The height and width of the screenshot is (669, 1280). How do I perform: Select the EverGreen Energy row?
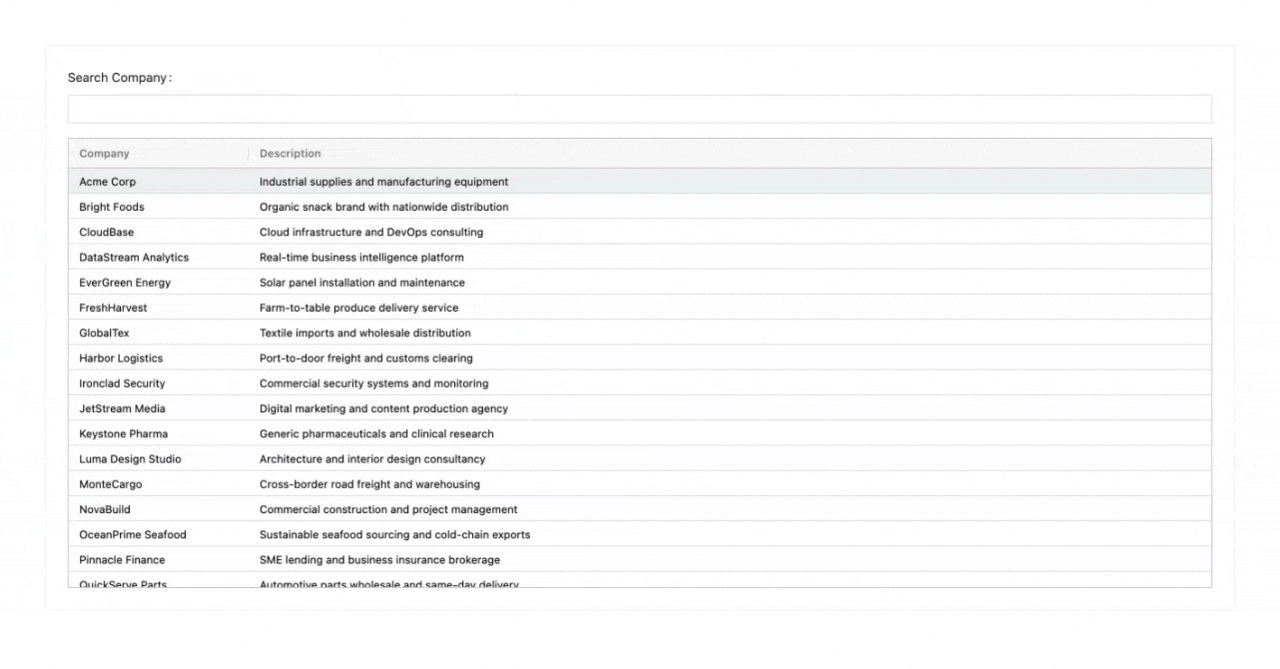click(125, 283)
